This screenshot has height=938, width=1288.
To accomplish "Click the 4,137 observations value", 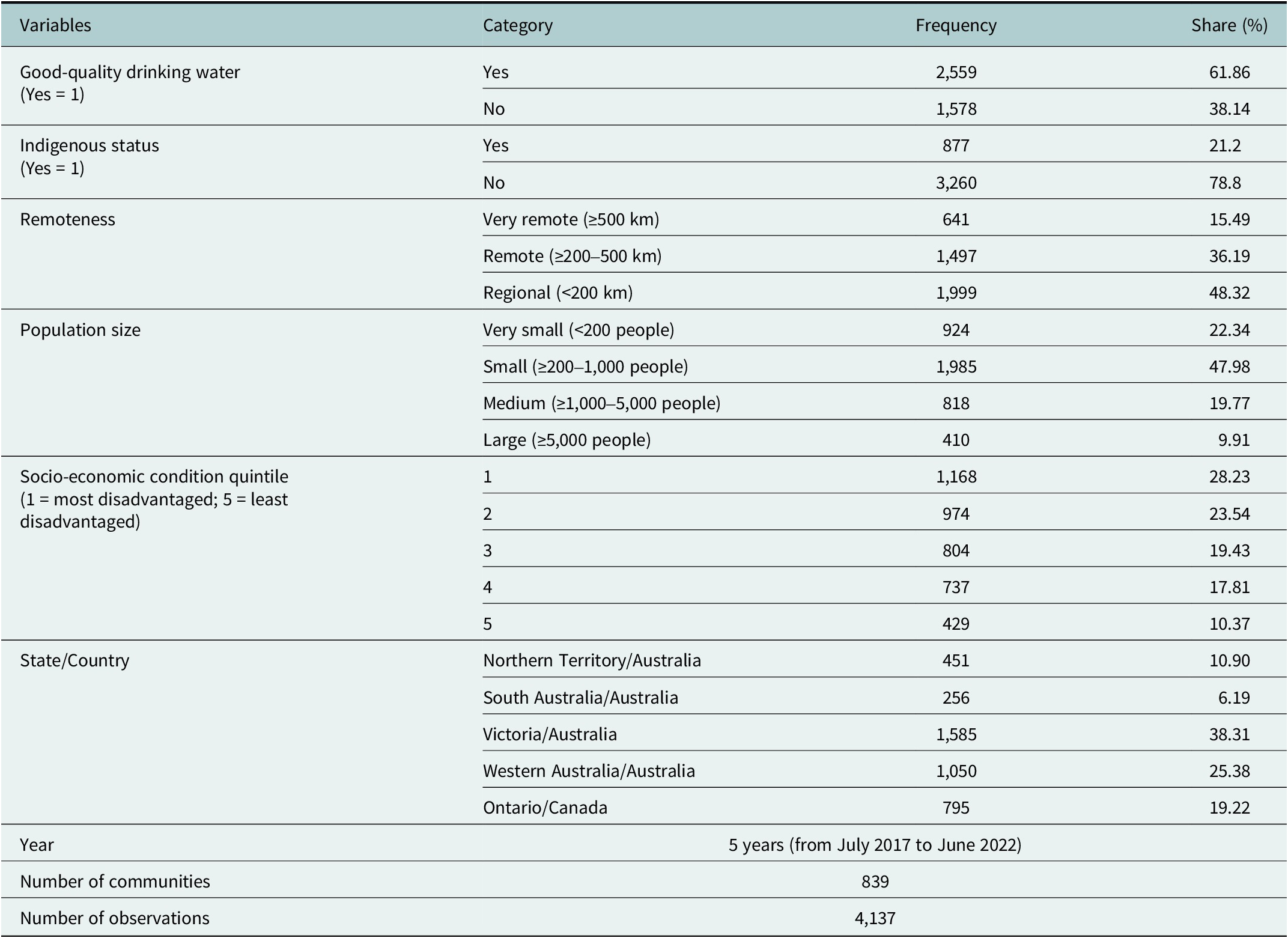I will tap(875, 918).
